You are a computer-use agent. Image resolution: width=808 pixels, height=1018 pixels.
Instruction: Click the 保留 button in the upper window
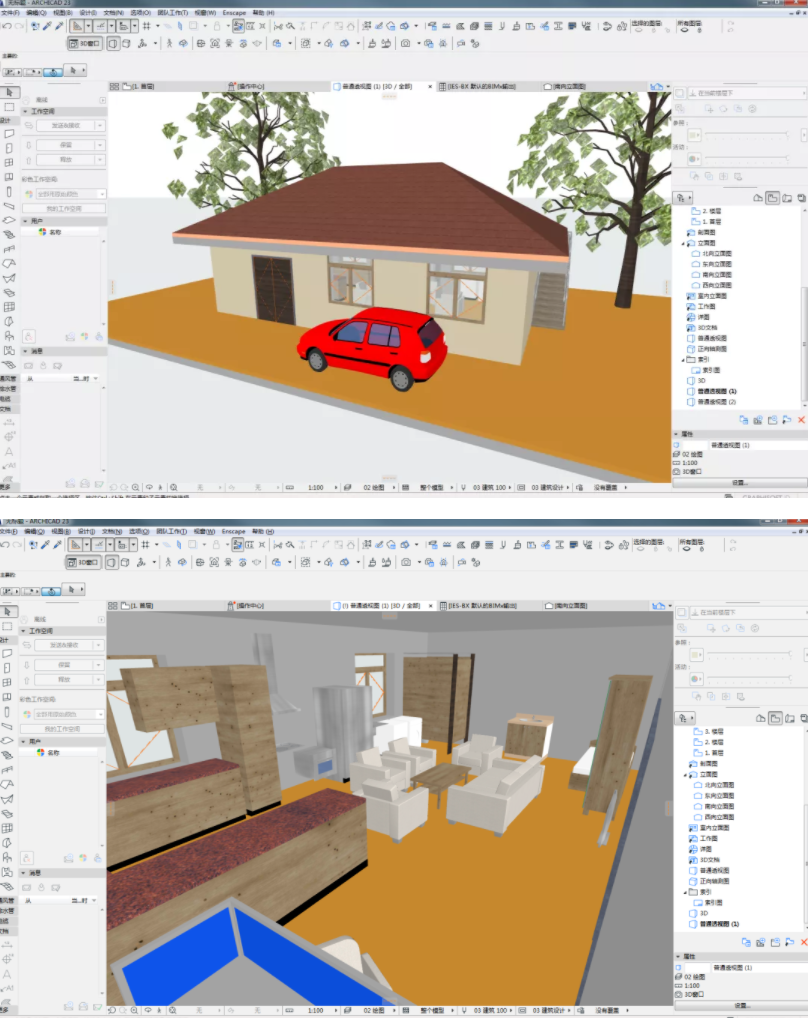click(x=66, y=145)
